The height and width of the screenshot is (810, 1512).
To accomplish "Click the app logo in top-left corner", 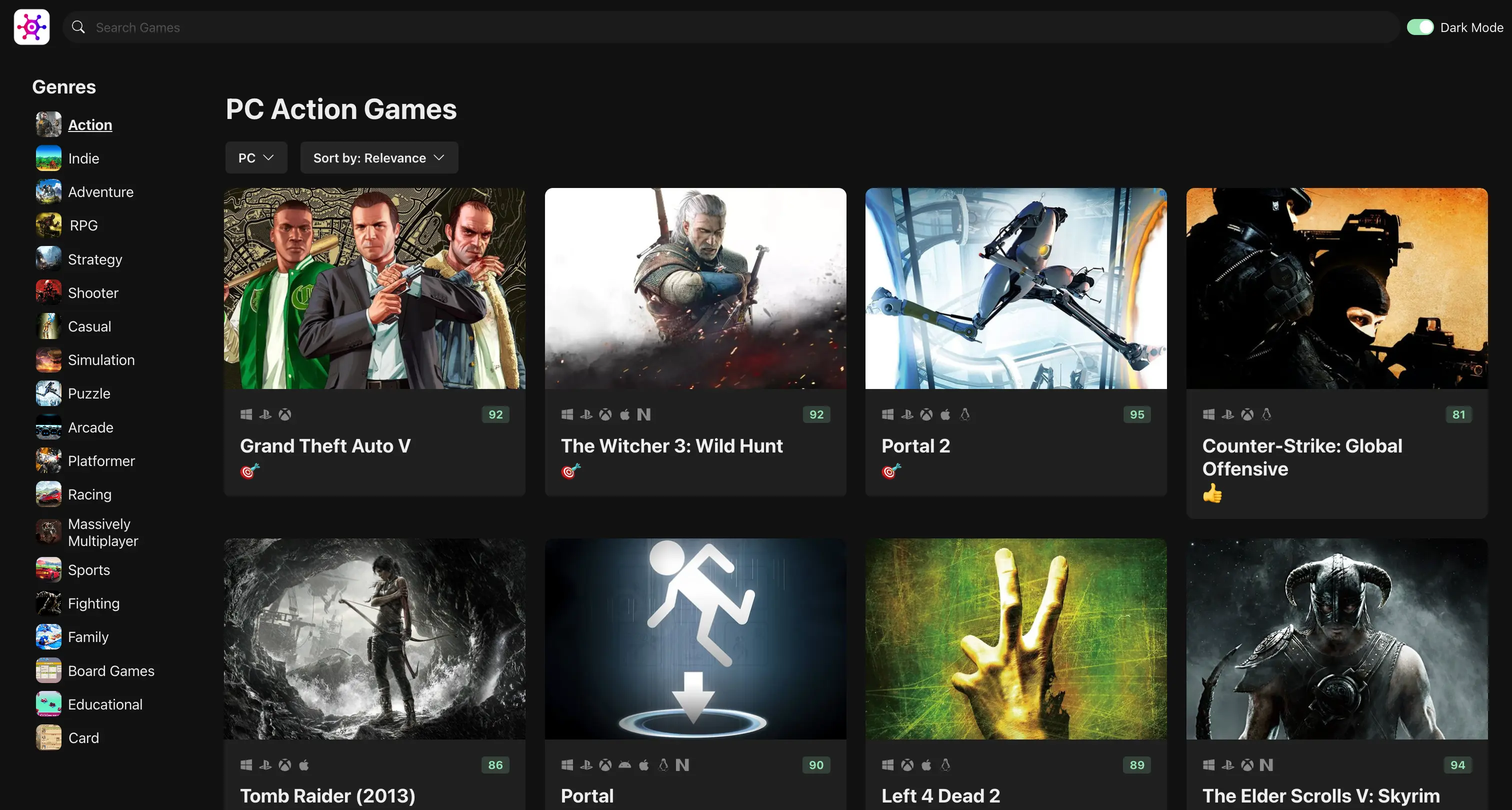I will pyautogui.click(x=31, y=27).
